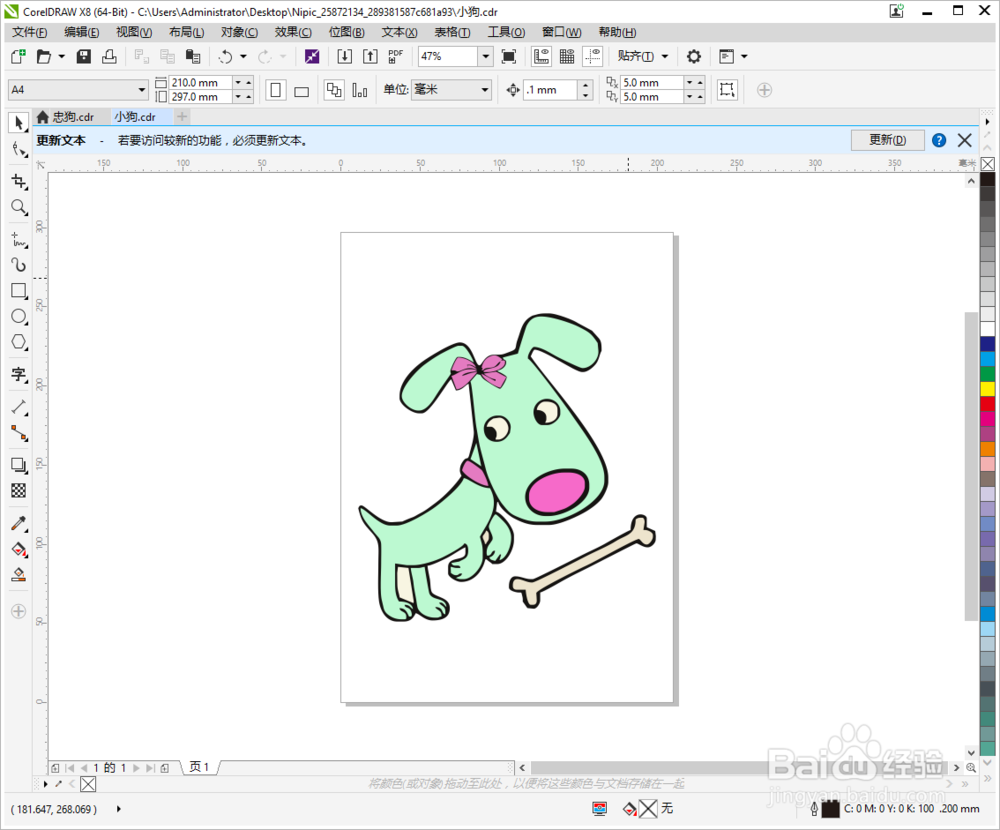Open the 位图 menu
The image size is (1000, 830).
pyautogui.click(x=346, y=33)
